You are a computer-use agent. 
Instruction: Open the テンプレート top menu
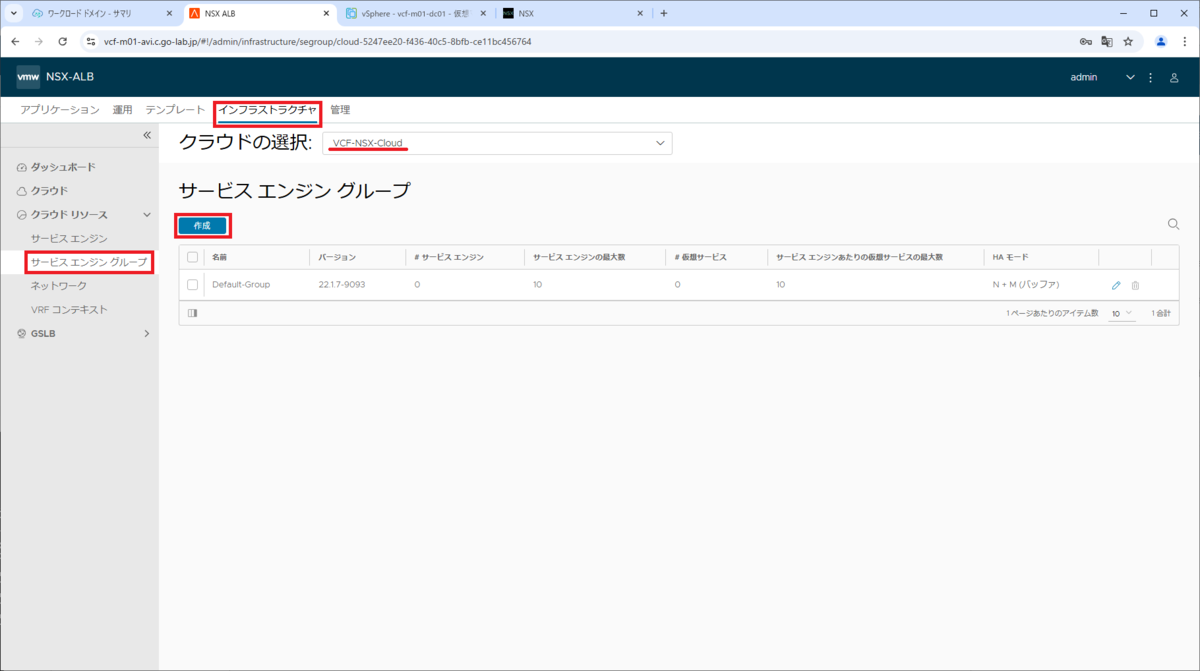pos(175,110)
